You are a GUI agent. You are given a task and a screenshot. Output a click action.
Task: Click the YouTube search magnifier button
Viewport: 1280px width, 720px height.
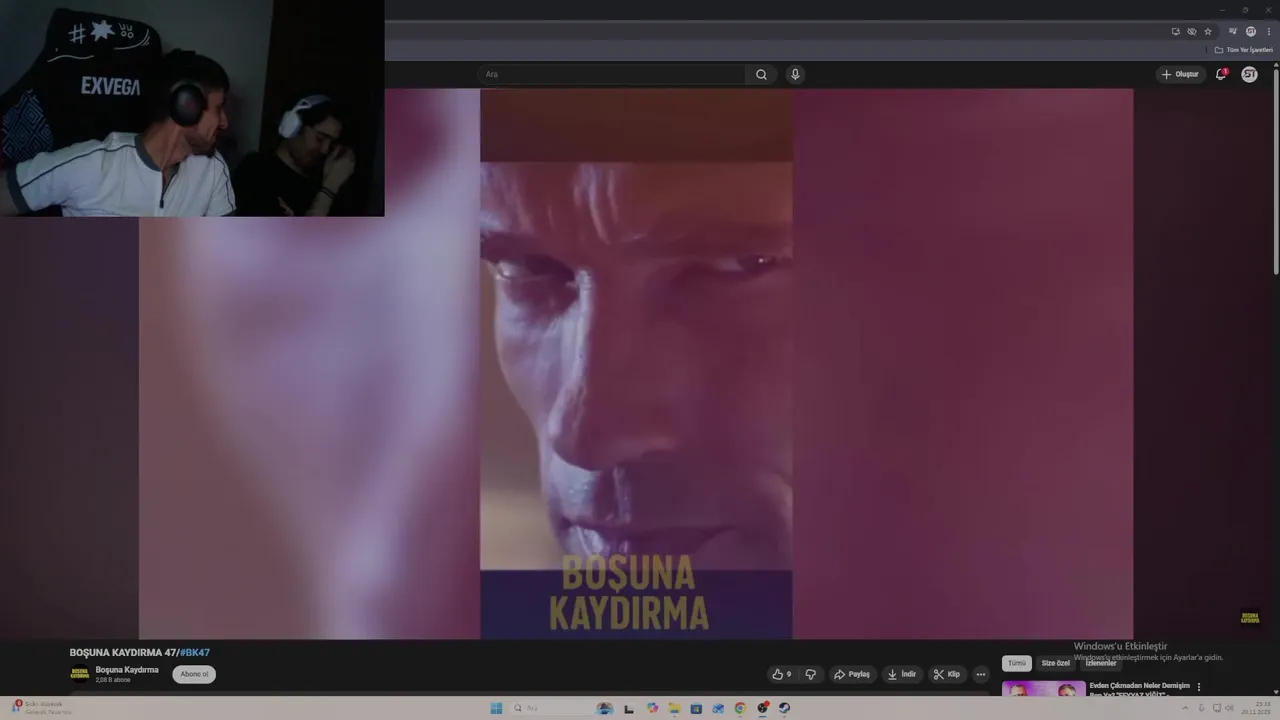click(x=761, y=74)
